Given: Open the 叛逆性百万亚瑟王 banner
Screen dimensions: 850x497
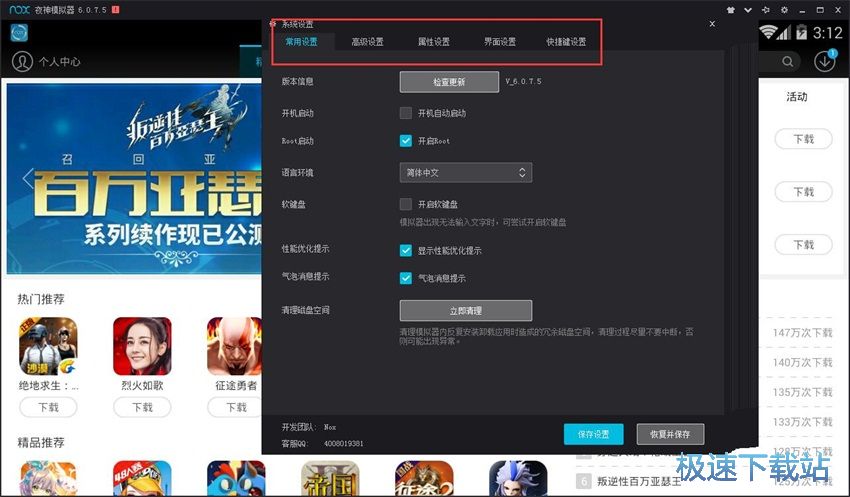Looking at the screenshot, I should tap(134, 178).
